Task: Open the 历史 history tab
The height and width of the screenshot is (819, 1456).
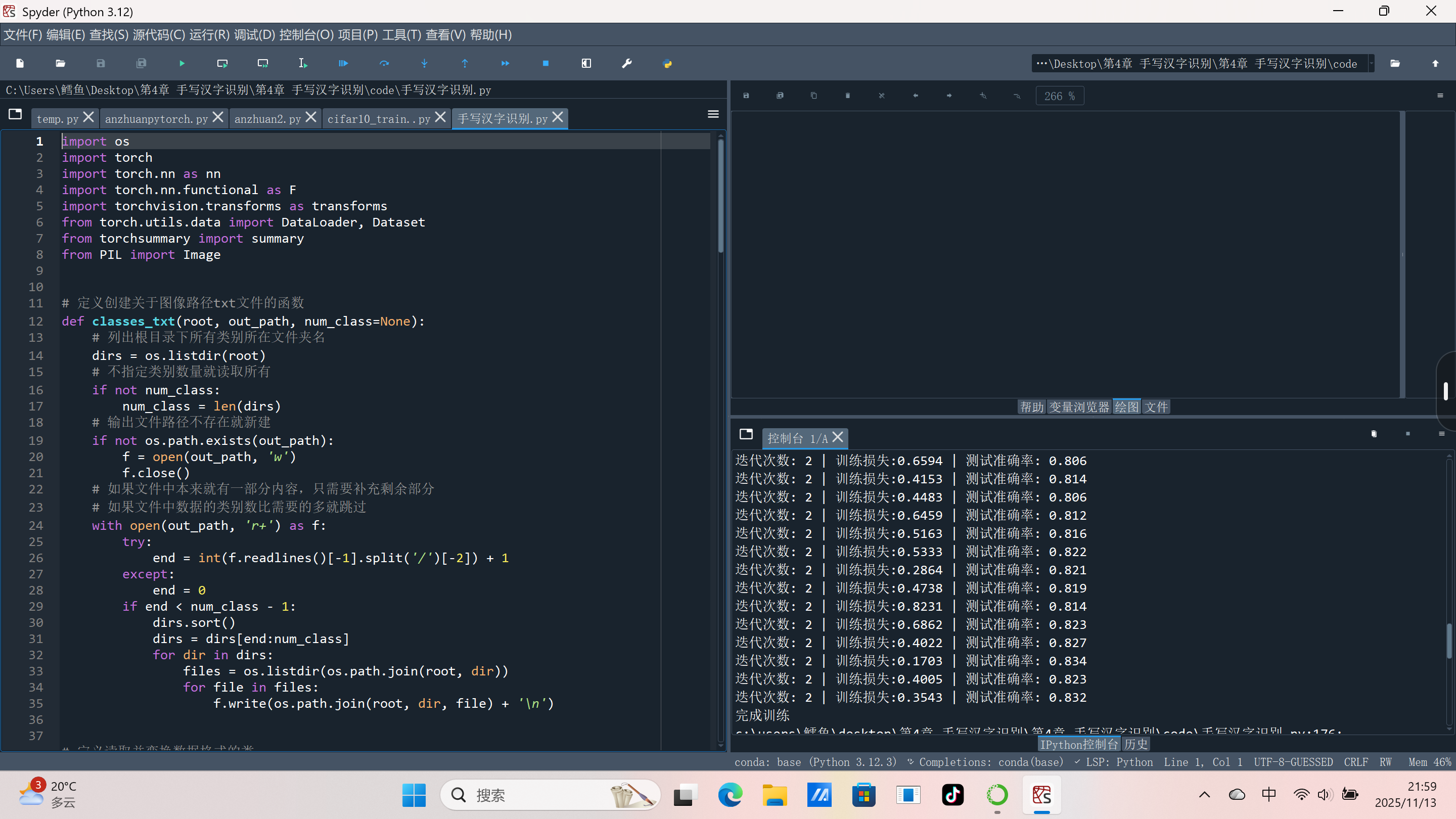Action: [x=1135, y=744]
